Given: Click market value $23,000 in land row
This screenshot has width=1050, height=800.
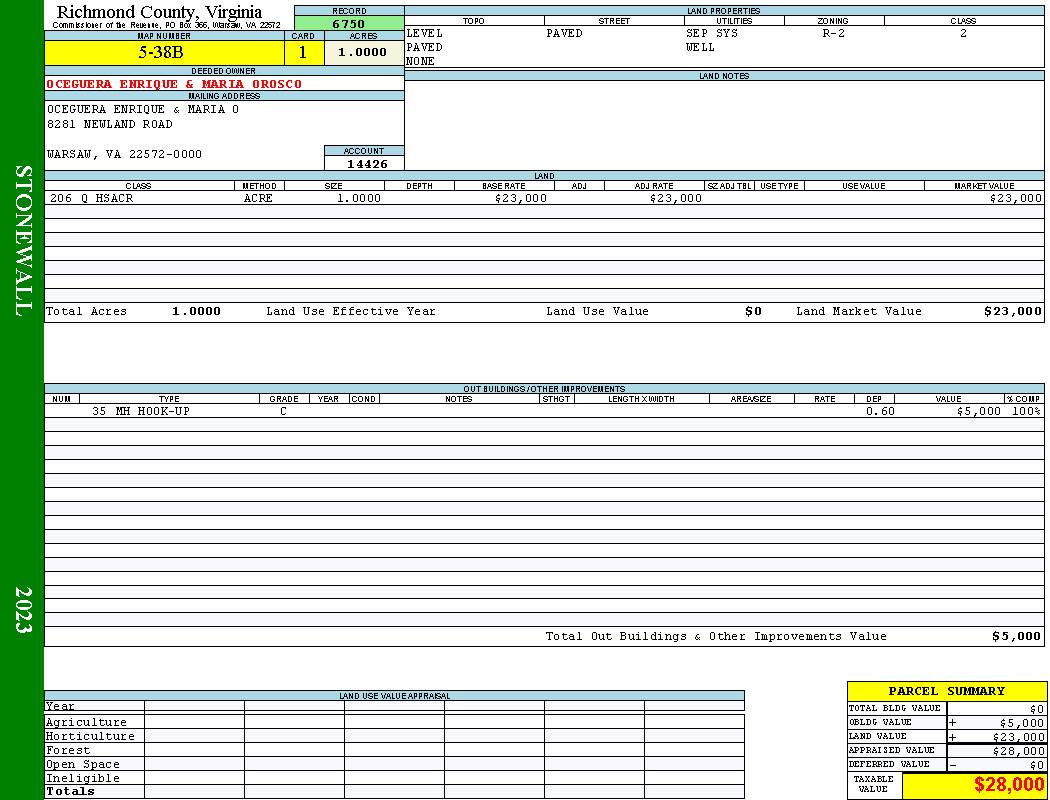Looking at the screenshot, I should 1015,199.
